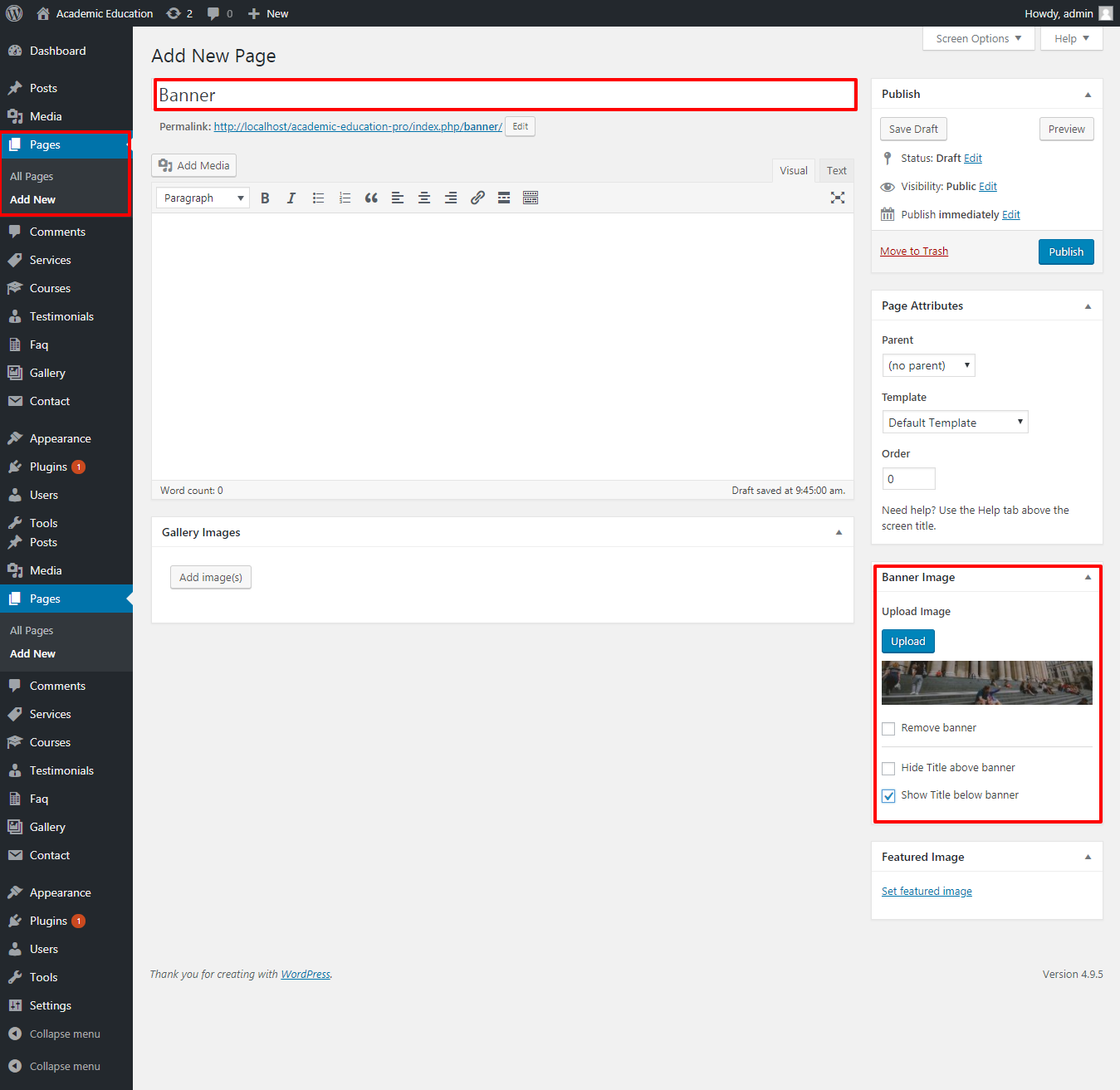Enable Hide Title above banner
This screenshot has width=1120, height=1090.
click(x=888, y=769)
